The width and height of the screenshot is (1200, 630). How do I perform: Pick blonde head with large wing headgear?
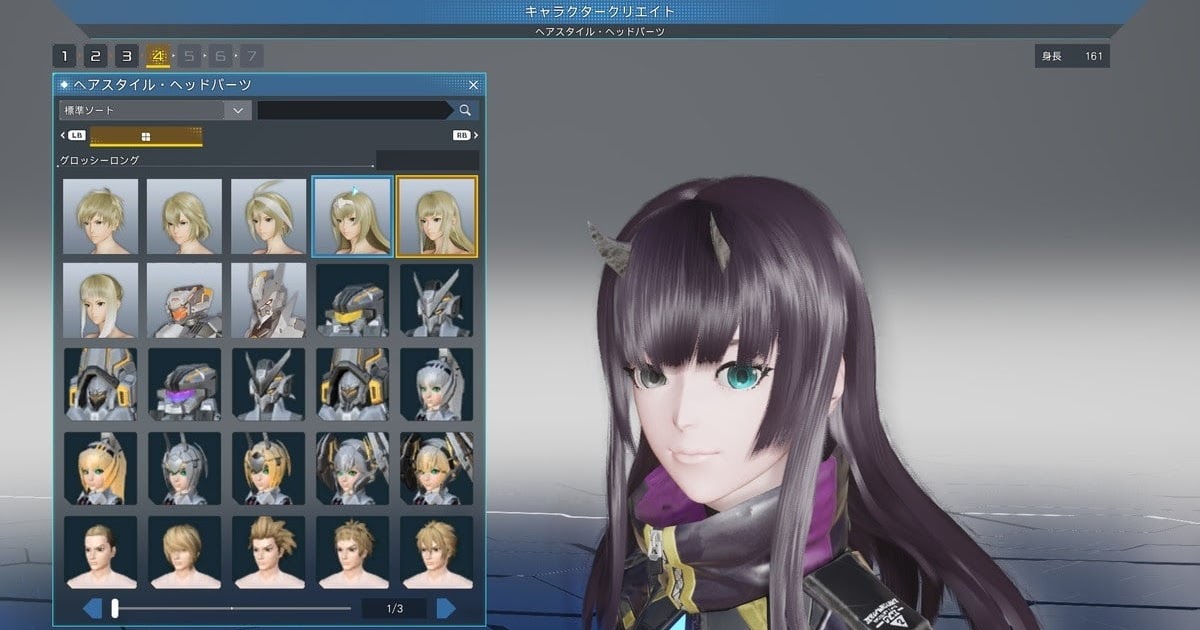(x=437, y=468)
